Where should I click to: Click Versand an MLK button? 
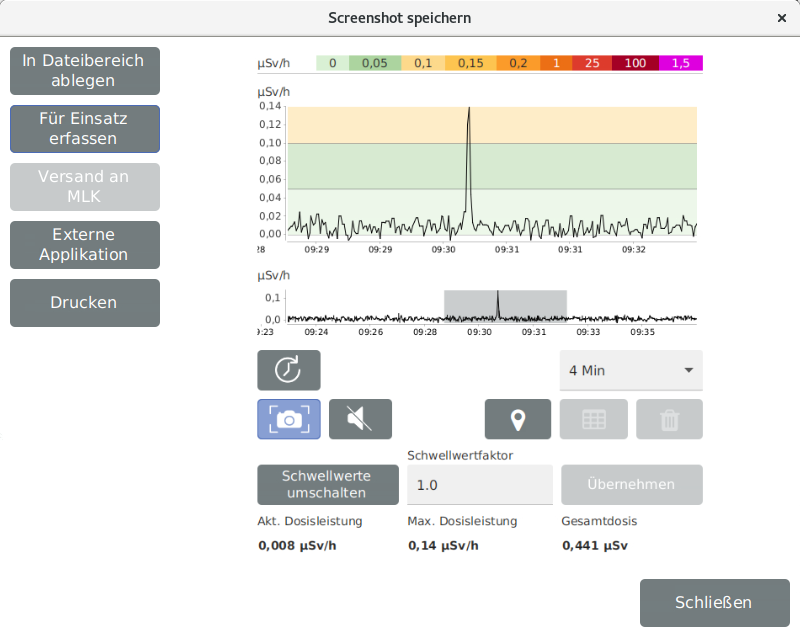pyautogui.click(x=85, y=187)
